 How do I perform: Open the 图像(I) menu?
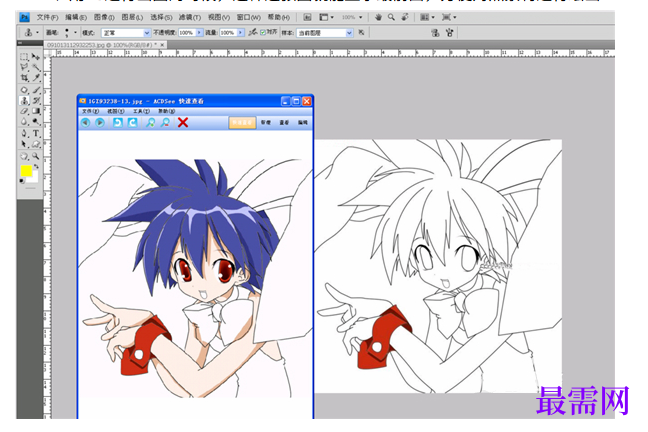pos(104,17)
